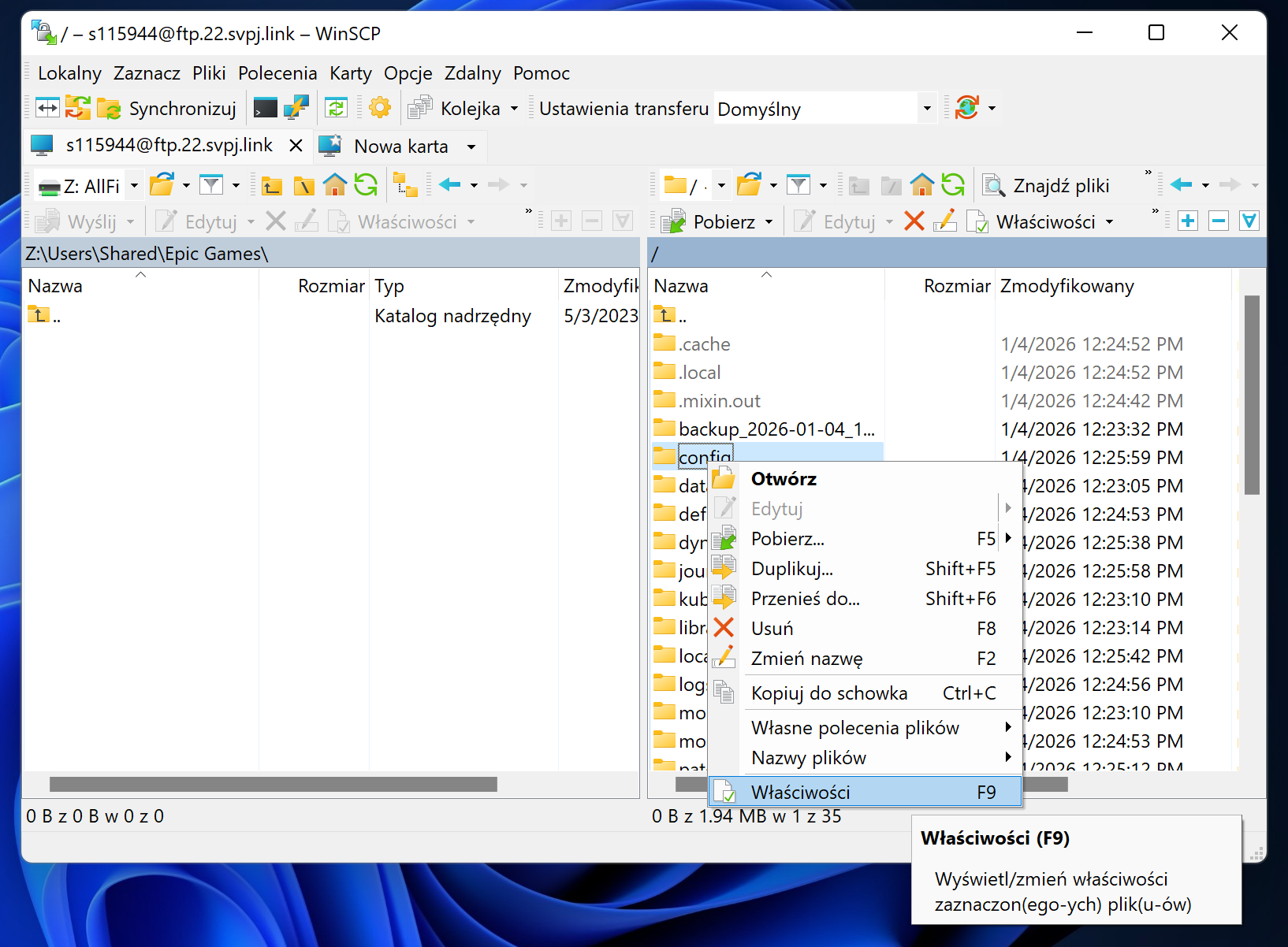Click the remote panel vertical scrollbar
1288x947 pixels.
pyautogui.click(x=1251, y=394)
